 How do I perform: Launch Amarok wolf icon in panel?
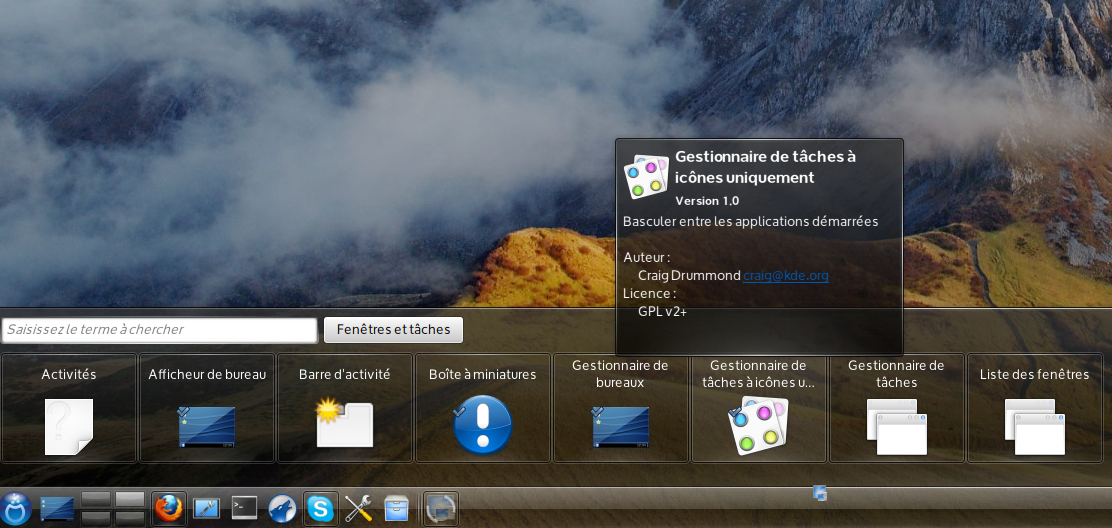(282, 509)
